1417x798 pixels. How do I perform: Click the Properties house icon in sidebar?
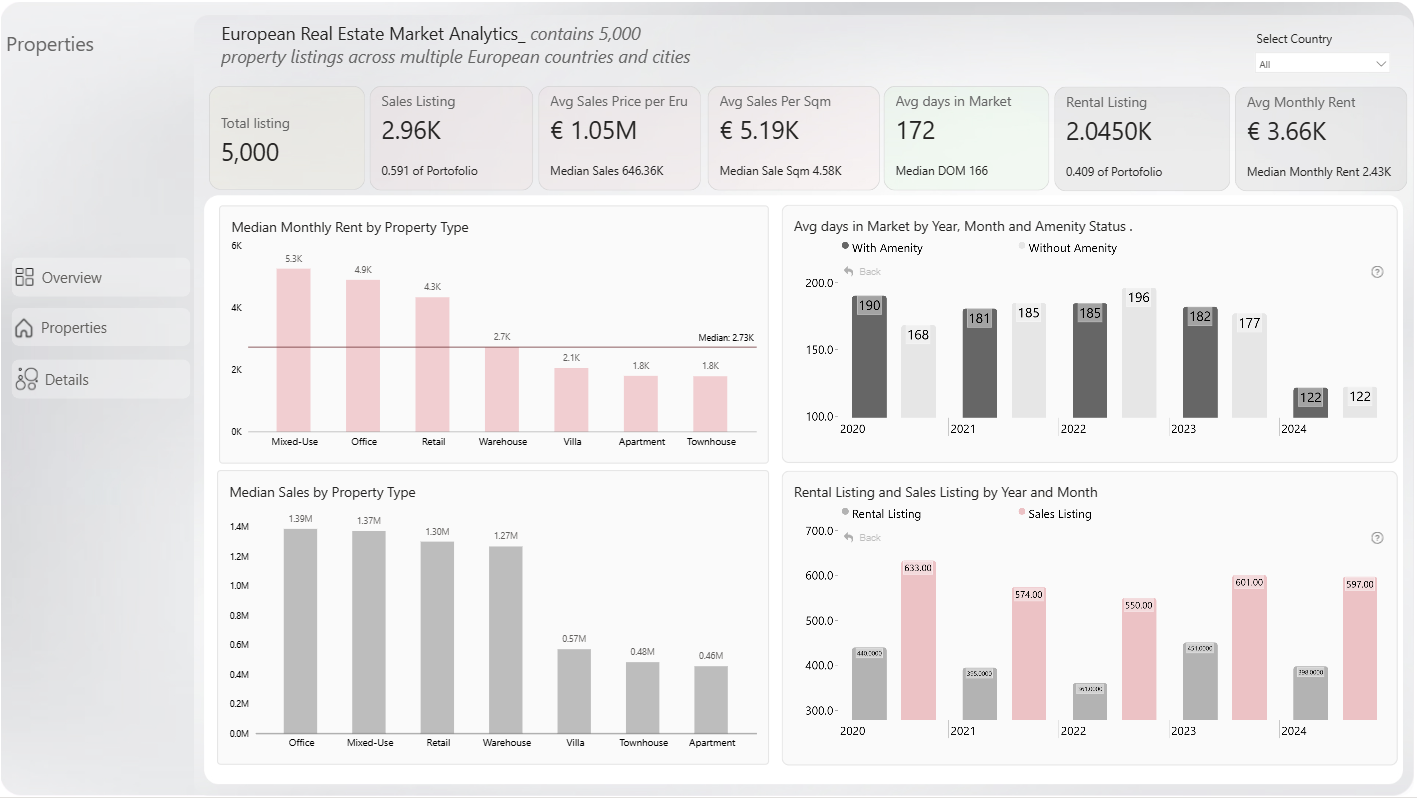(24, 328)
